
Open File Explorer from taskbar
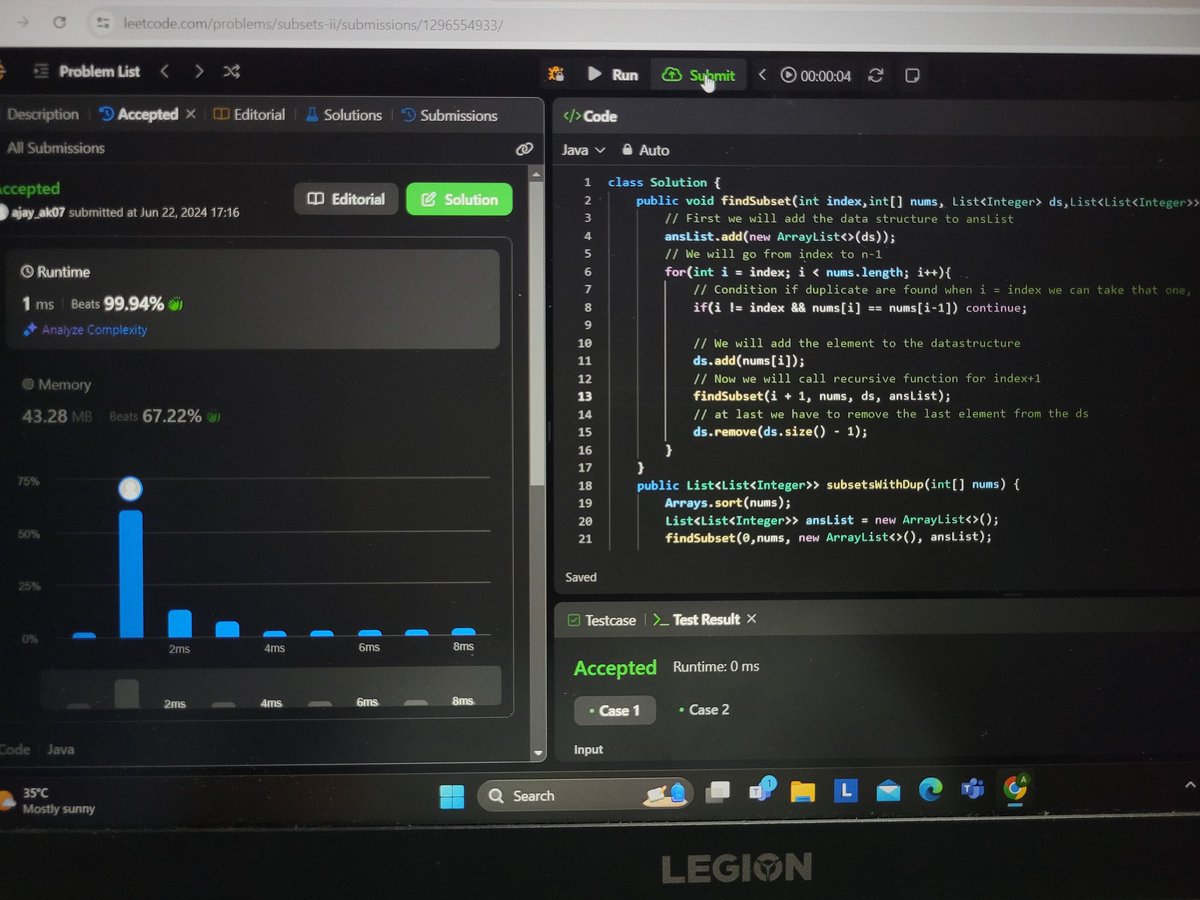tap(802, 792)
